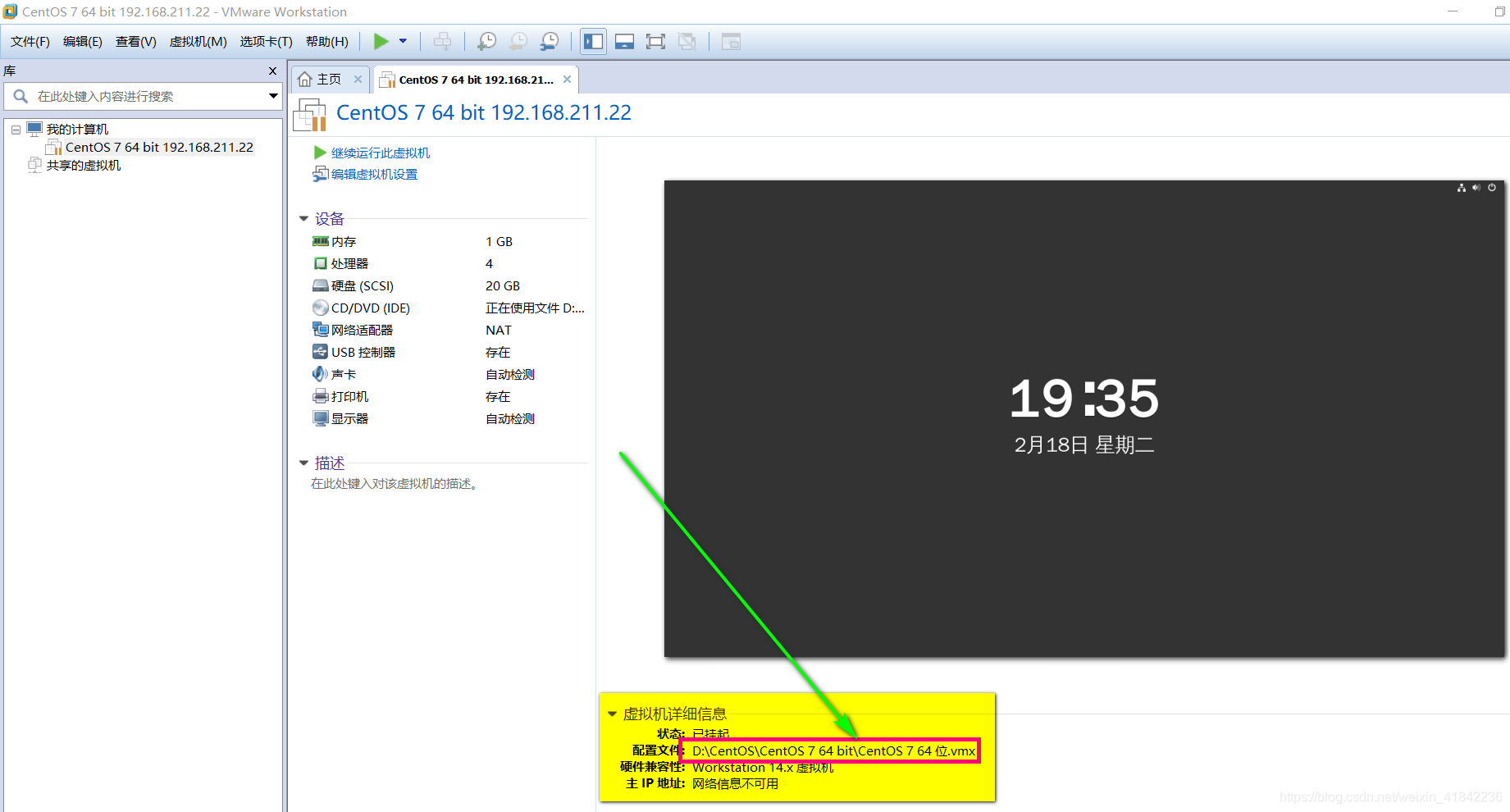Enter full screen mode icon
This screenshot has width=1510, height=812.
(655, 41)
